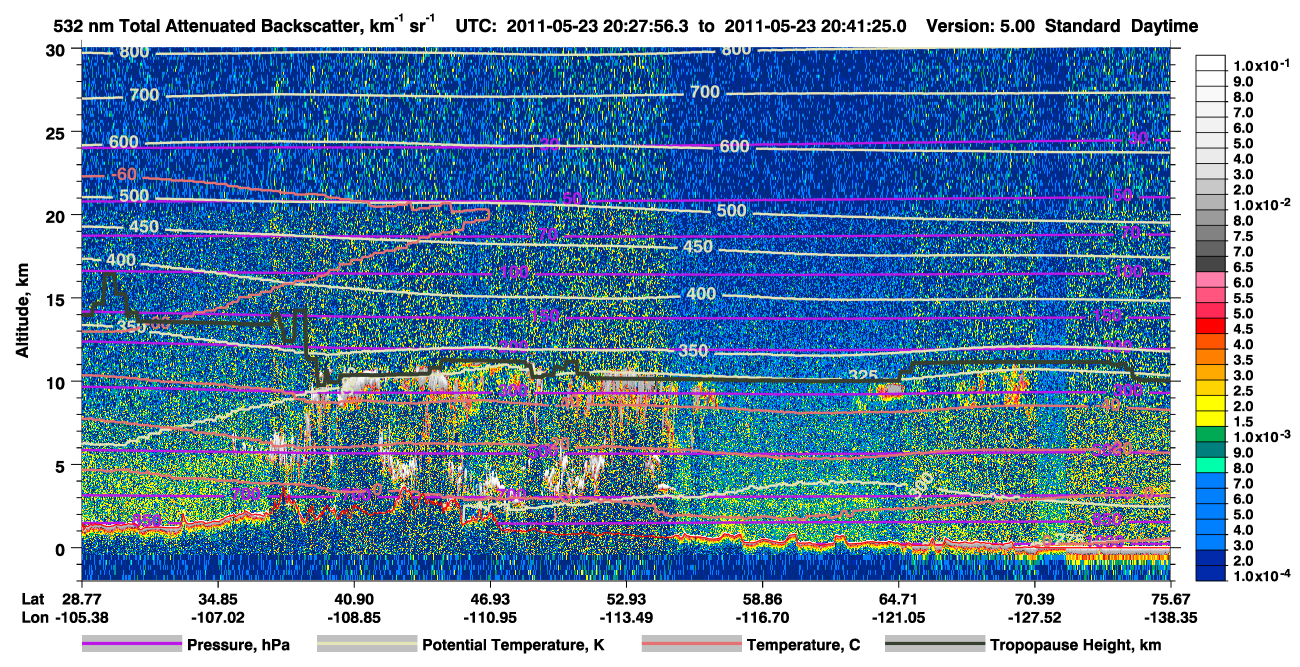
Task: Click the 'Version: 5.00' text
Action: 982,26
